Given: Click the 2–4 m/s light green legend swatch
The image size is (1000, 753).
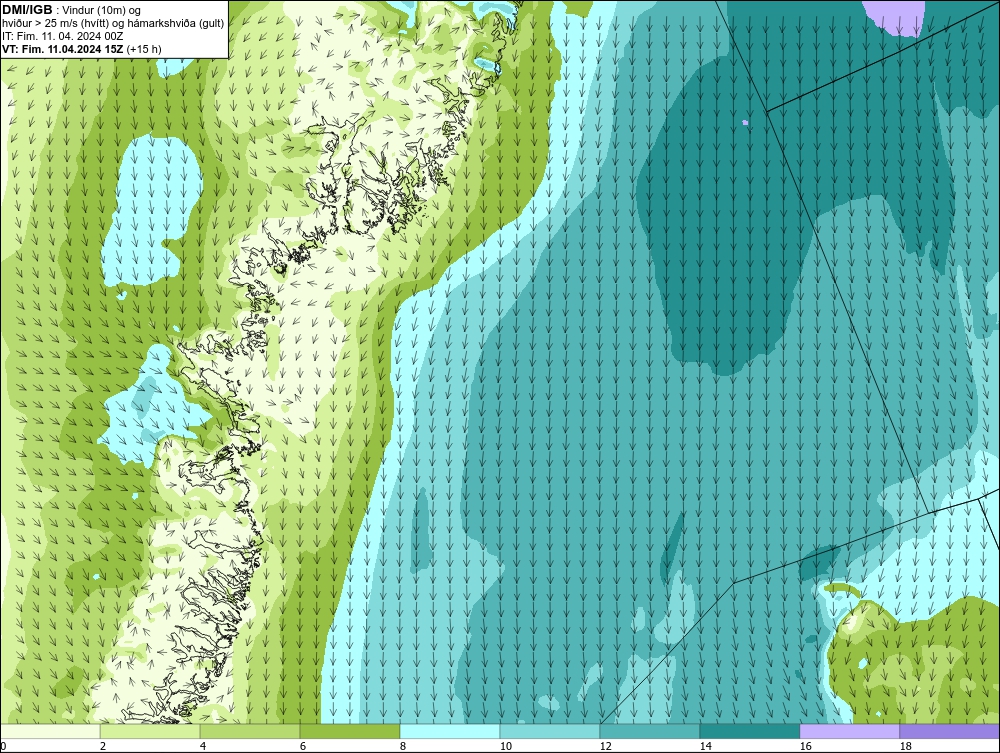Looking at the screenshot, I should [150, 731].
